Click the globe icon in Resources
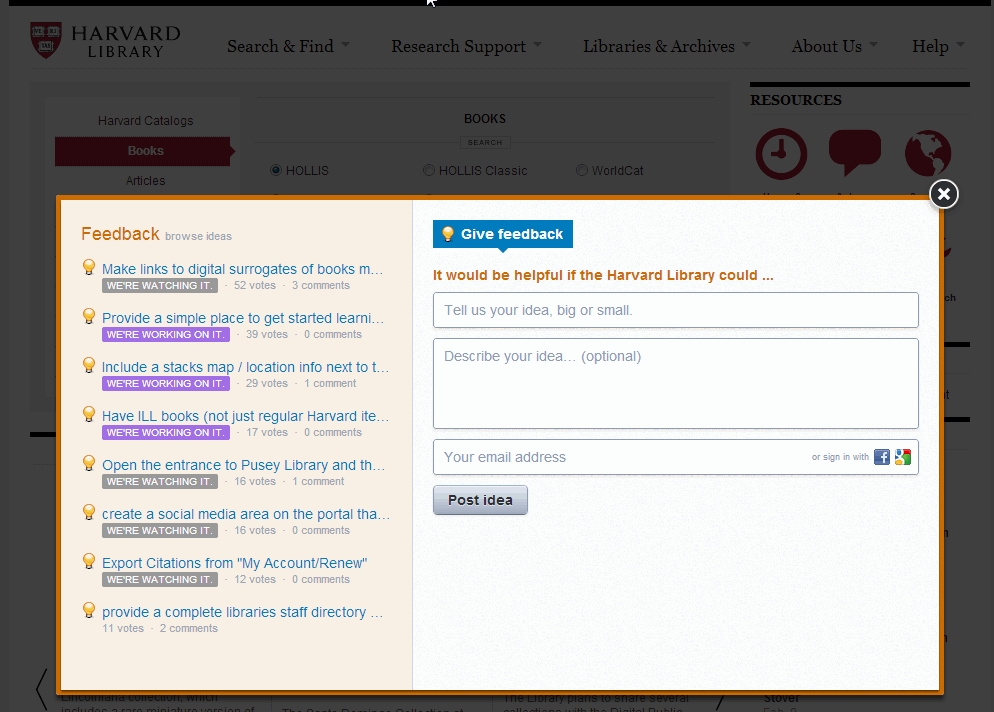994x712 pixels. [928, 153]
